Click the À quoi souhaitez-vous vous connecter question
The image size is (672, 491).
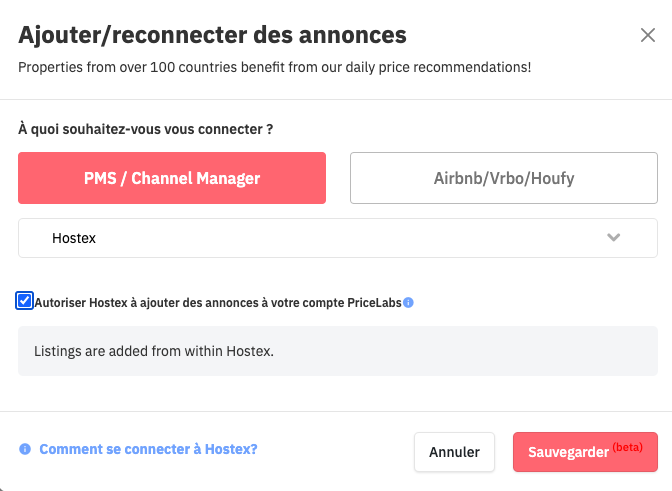tap(146, 130)
